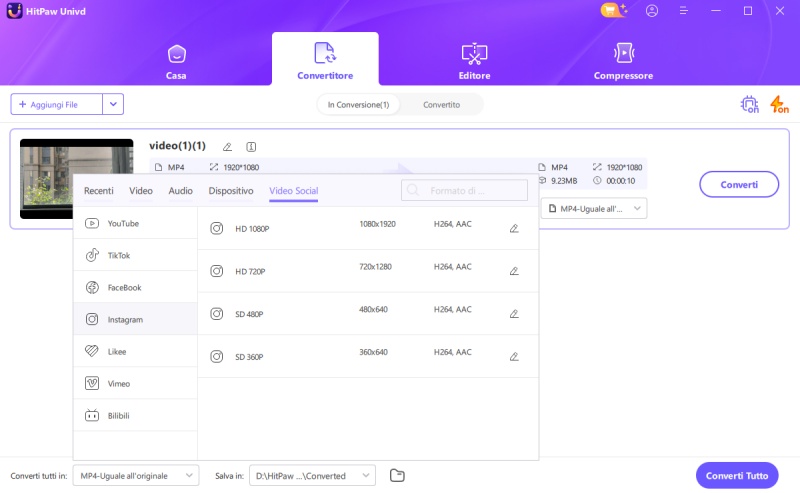Click the Instagram icon beside SD 360P
Image resolution: width=800 pixels, height=493 pixels.
(217, 356)
